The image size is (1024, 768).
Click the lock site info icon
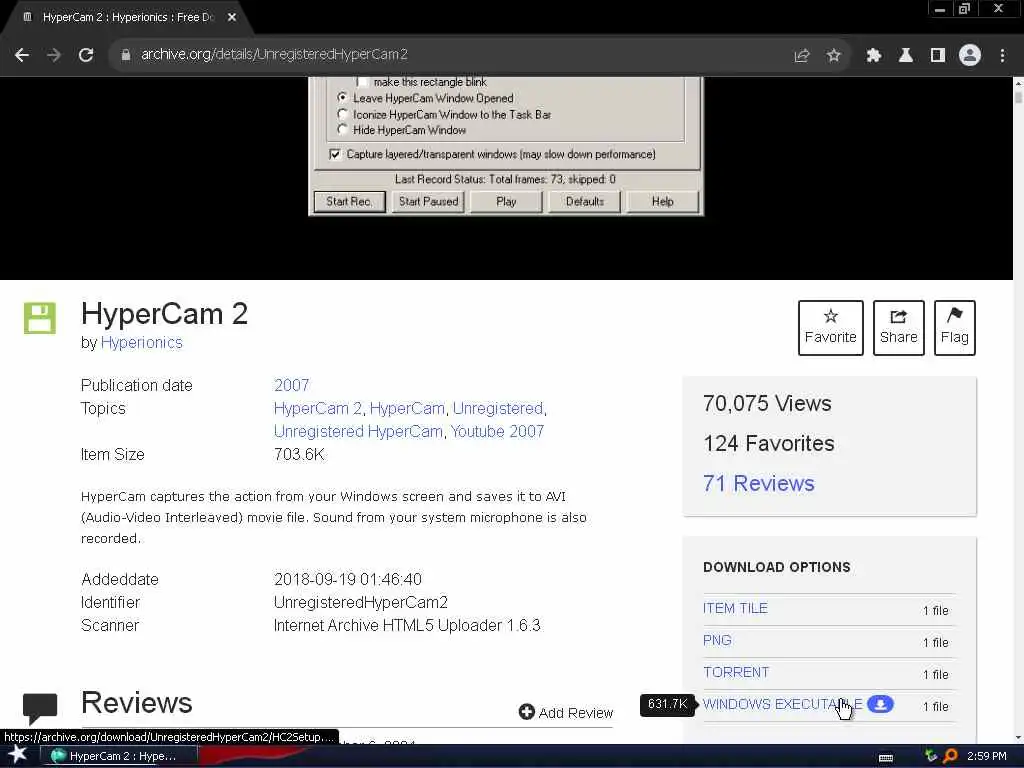pos(125,56)
